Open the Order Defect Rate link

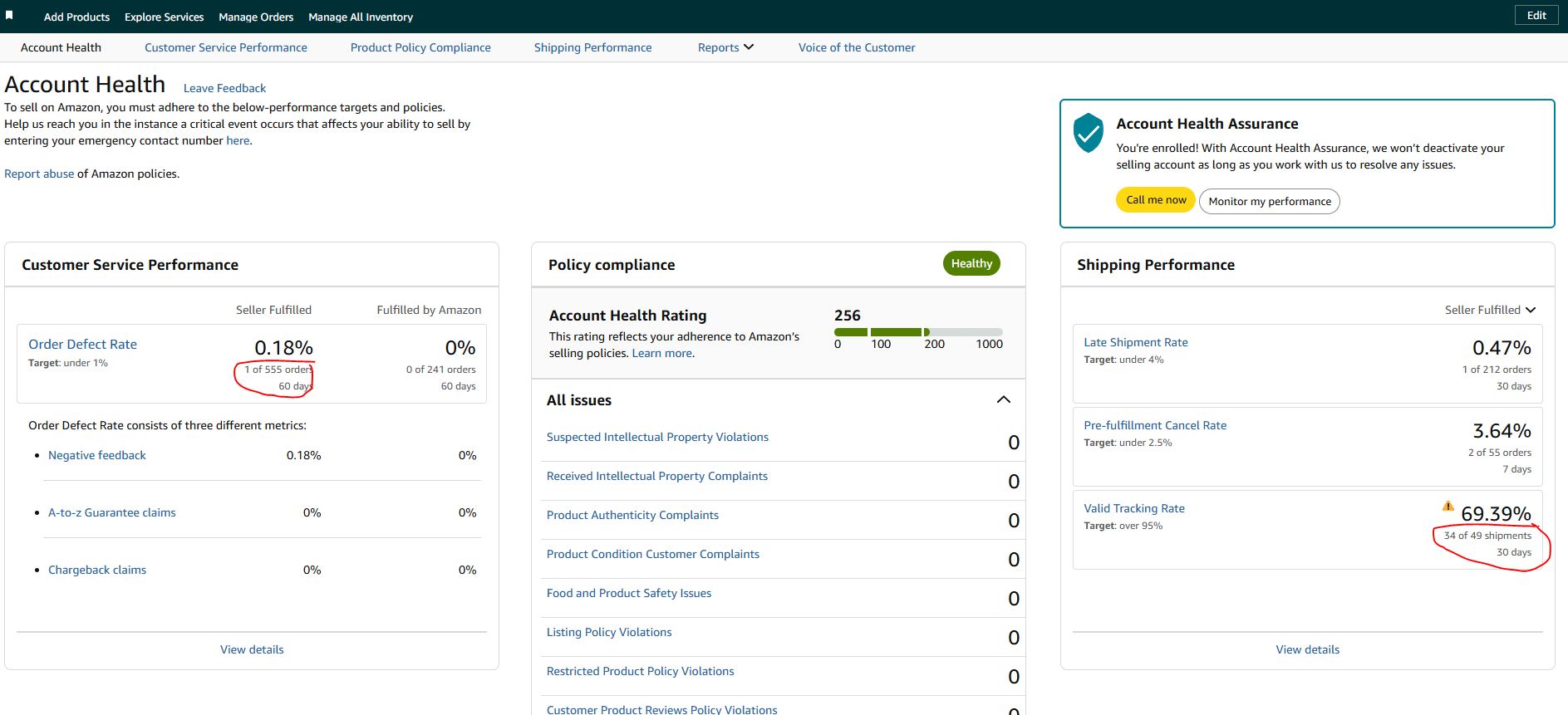82,344
